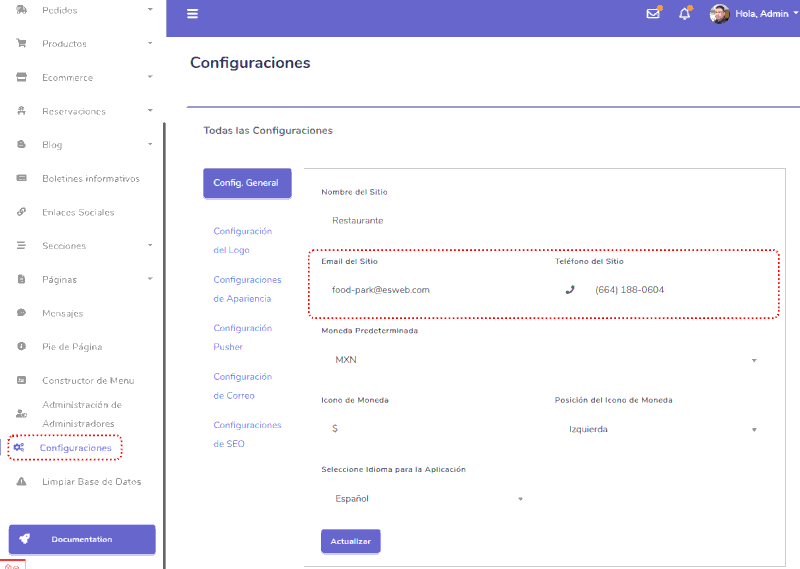The image size is (800, 569).
Task: Click the Limpiar Base de Datos warning icon
Action: (x=21, y=481)
